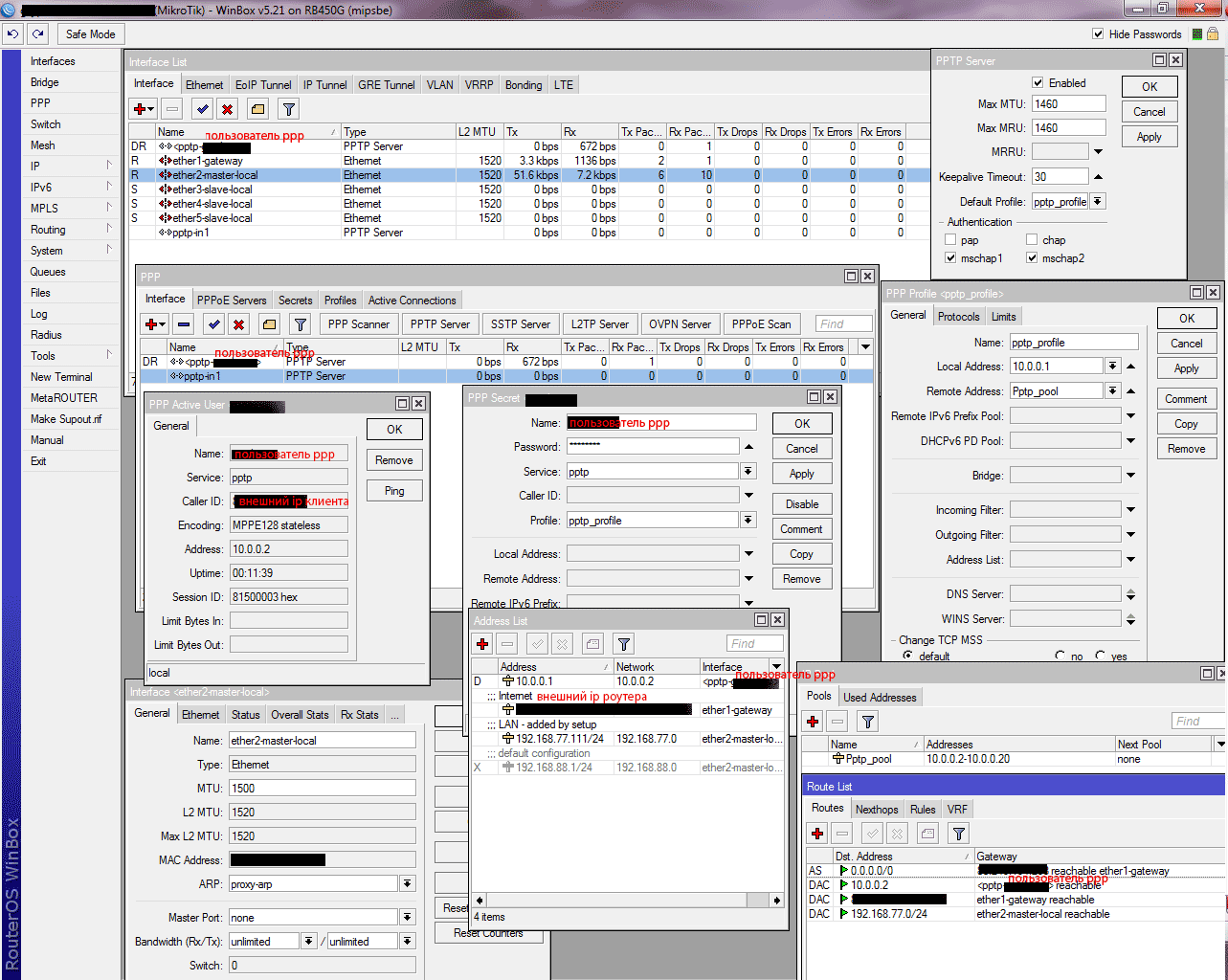Image resolution: width=1228 pixels, height=980 pixels.
Task: Select the 'no' Change TCP MSS option
Action: pos(1060,656)
